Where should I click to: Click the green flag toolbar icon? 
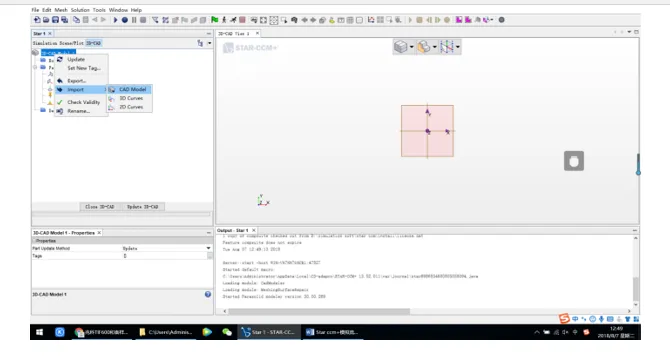coord(215,20)
